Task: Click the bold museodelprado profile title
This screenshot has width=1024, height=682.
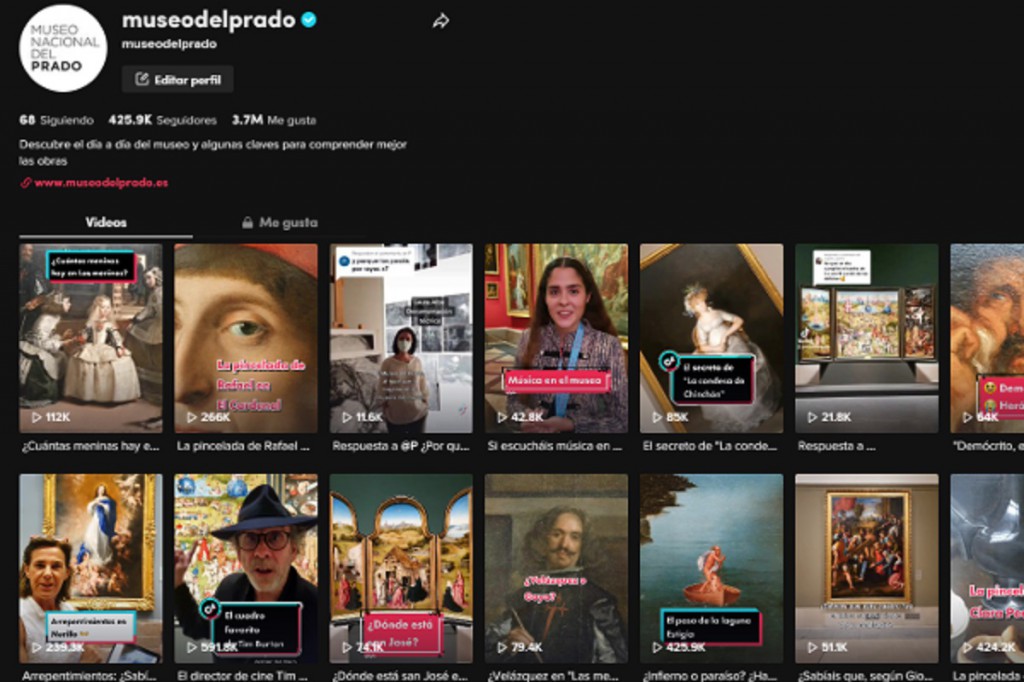Action: [209, 20]
